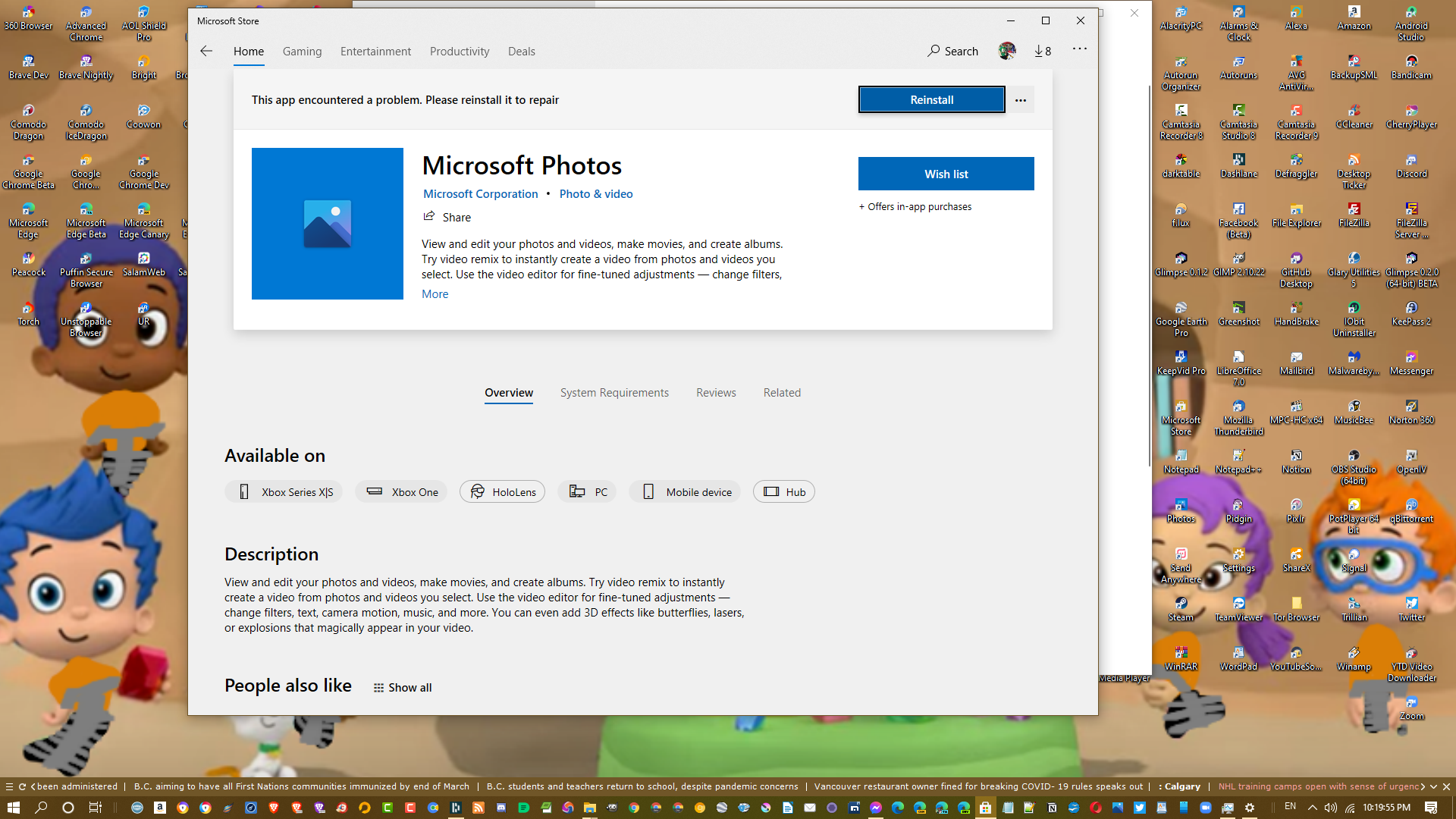This screenshot has width=1456, height=819.
Task: Click the taskbar clock 10:19:55 PM
Action: point(1386,808)
